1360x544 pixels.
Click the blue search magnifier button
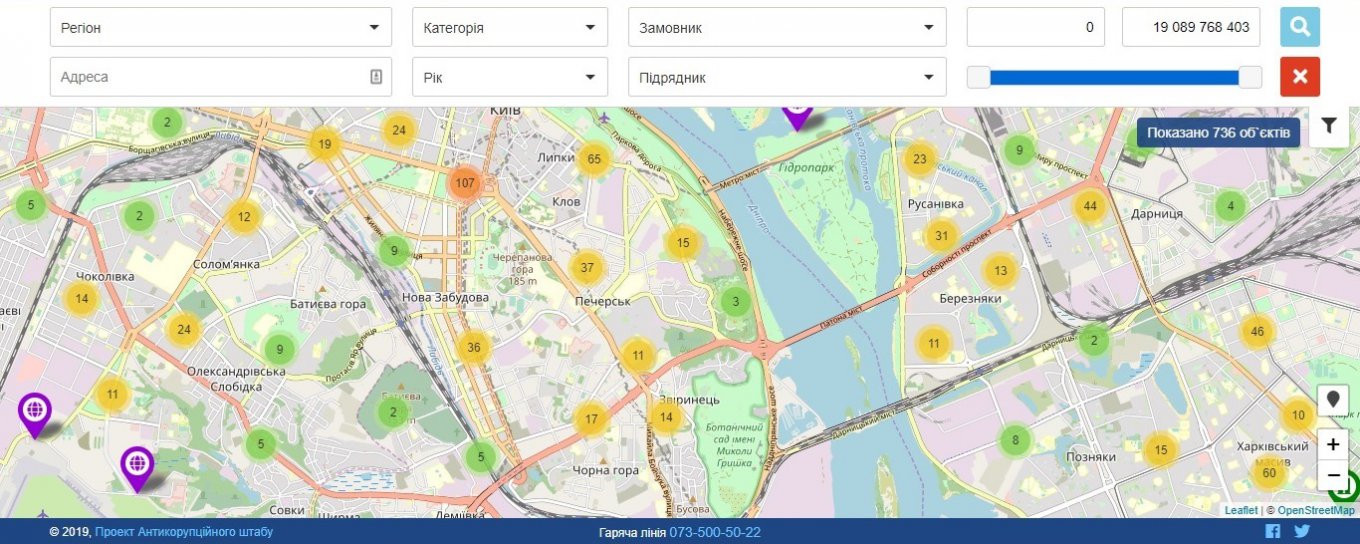(x=1300, y=27)
